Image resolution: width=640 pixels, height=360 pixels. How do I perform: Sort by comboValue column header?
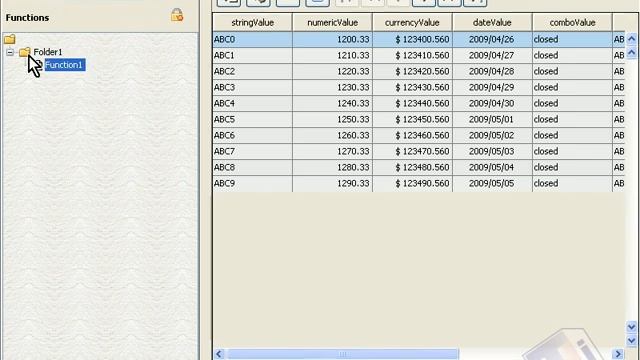pos(572,23)
